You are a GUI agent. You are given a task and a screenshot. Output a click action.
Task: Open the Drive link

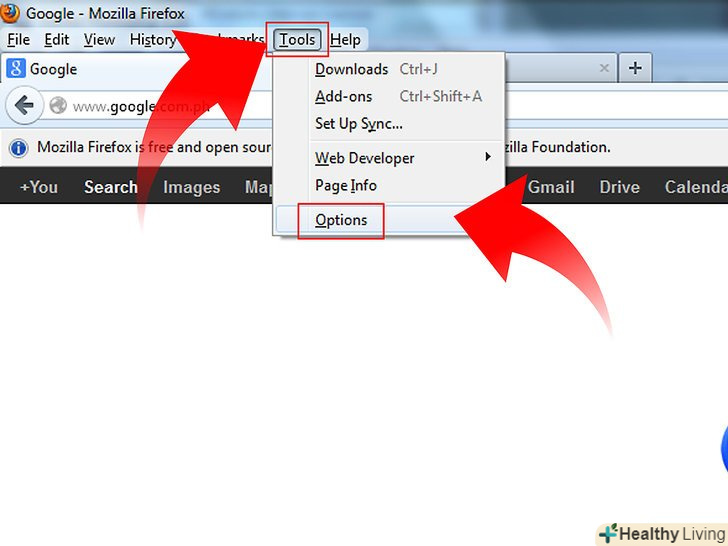pyautogui.click(x=619, y=187)
